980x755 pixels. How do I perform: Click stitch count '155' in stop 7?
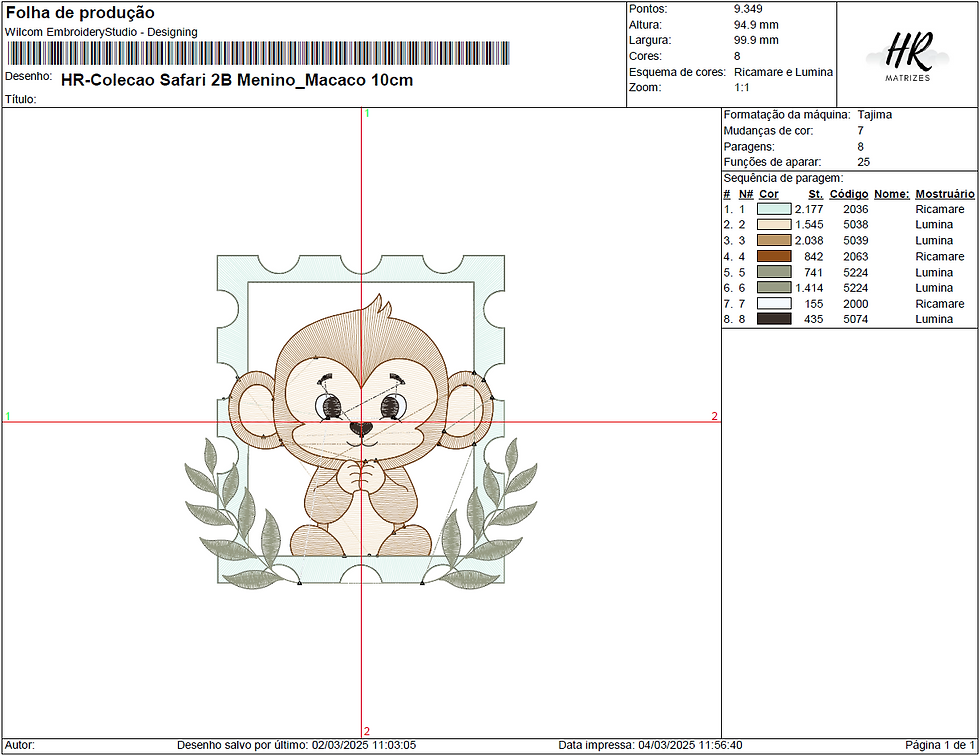[x=814, y=303]
